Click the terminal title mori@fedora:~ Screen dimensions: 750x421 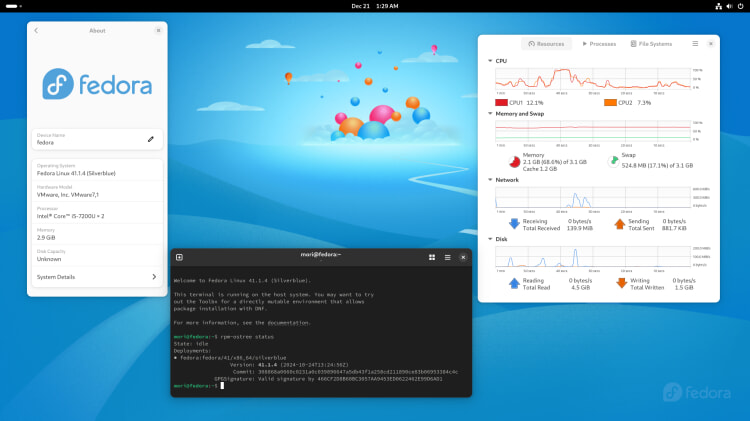click(x=320, y=255)
